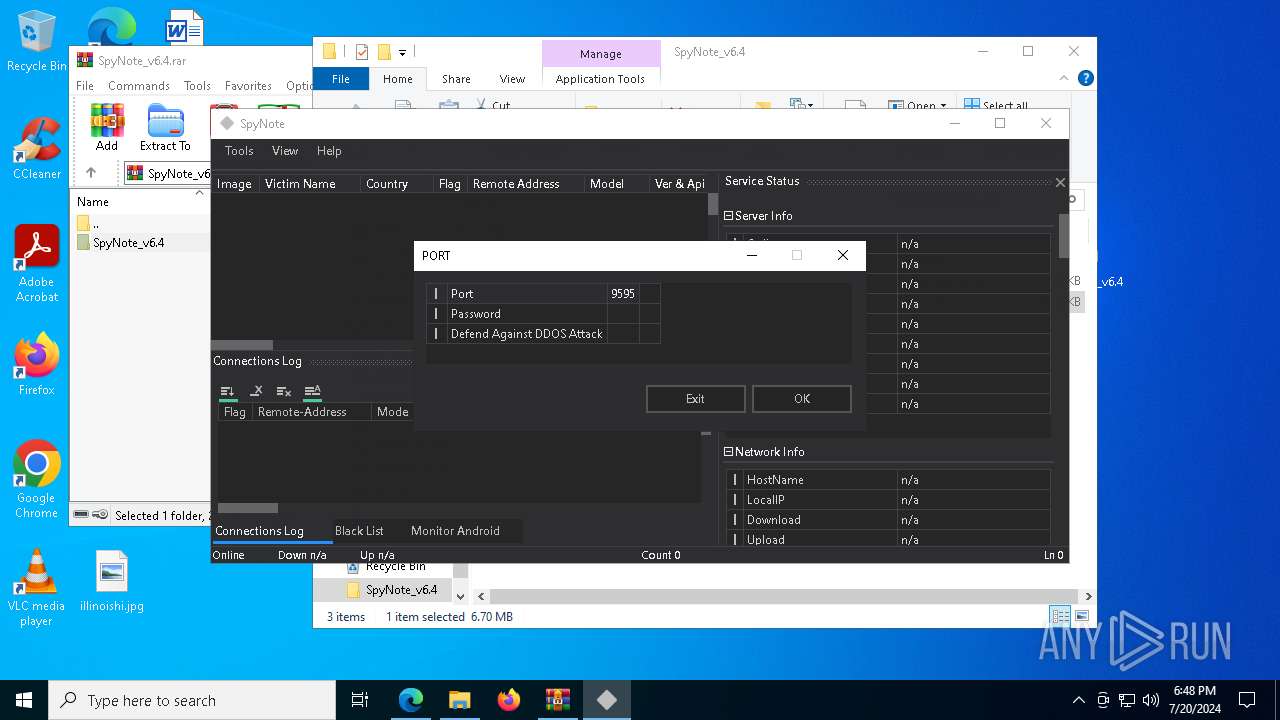Click the Firefox taskbar icon
The width and height of the screenshot is (1280, 720).
(509, 700)
